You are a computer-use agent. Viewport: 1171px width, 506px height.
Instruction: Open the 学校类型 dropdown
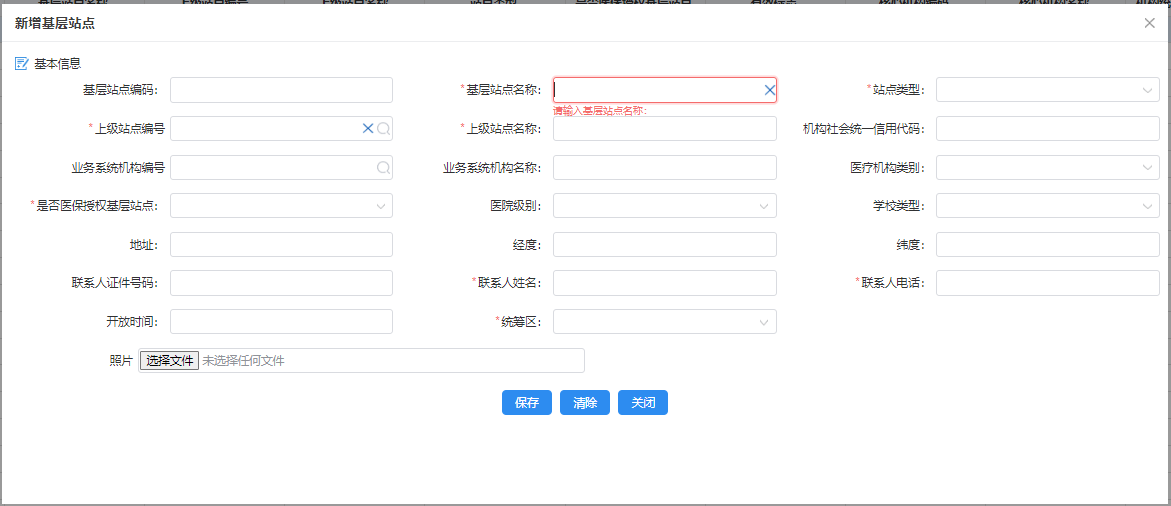(x=1047, y=206)
